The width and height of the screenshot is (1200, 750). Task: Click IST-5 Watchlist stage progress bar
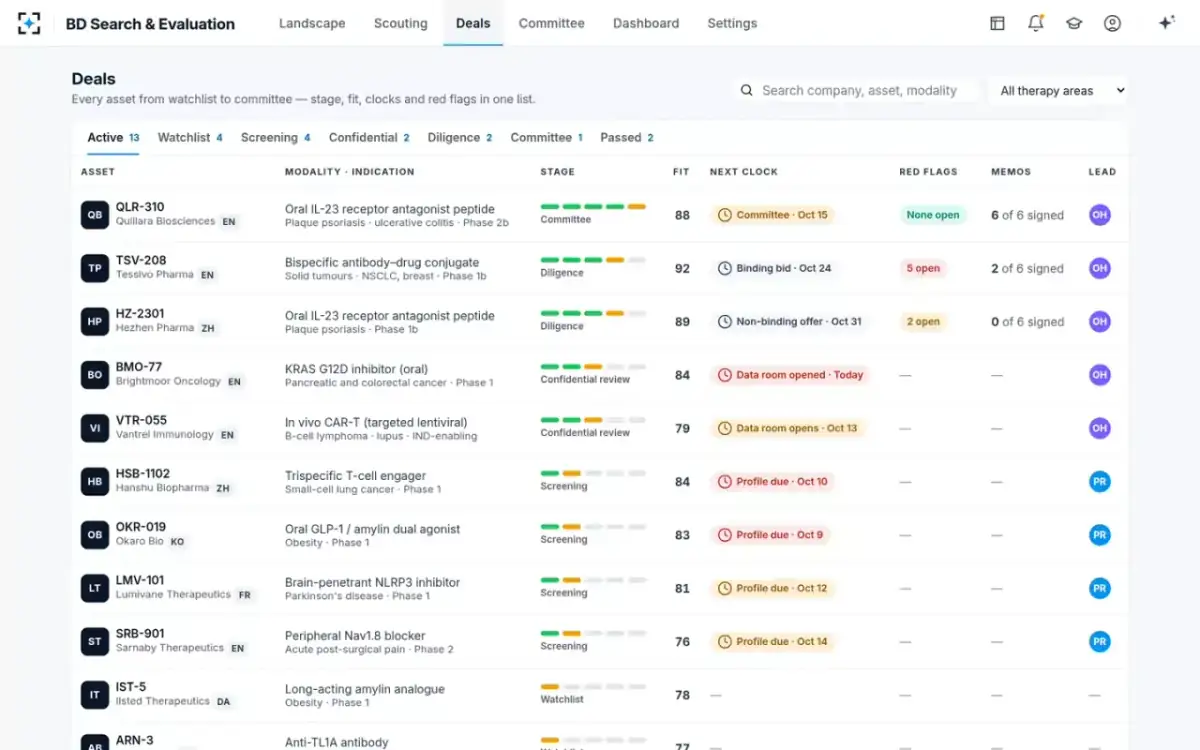593,687
